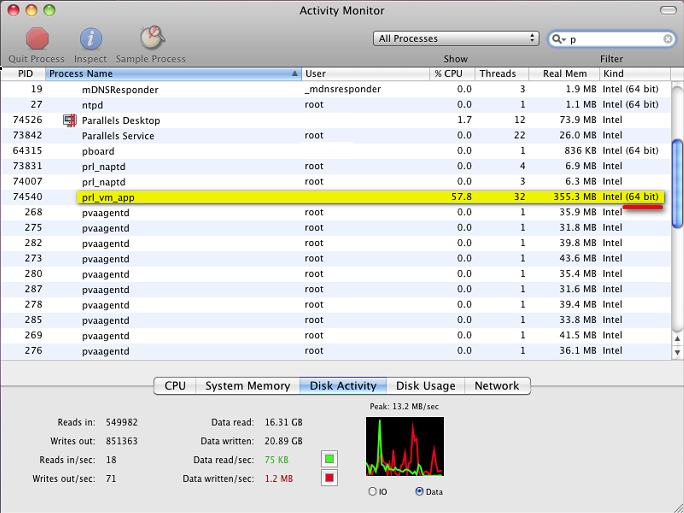
Task: Select pvaagentd with PID 280
Action: pos(335,274)
